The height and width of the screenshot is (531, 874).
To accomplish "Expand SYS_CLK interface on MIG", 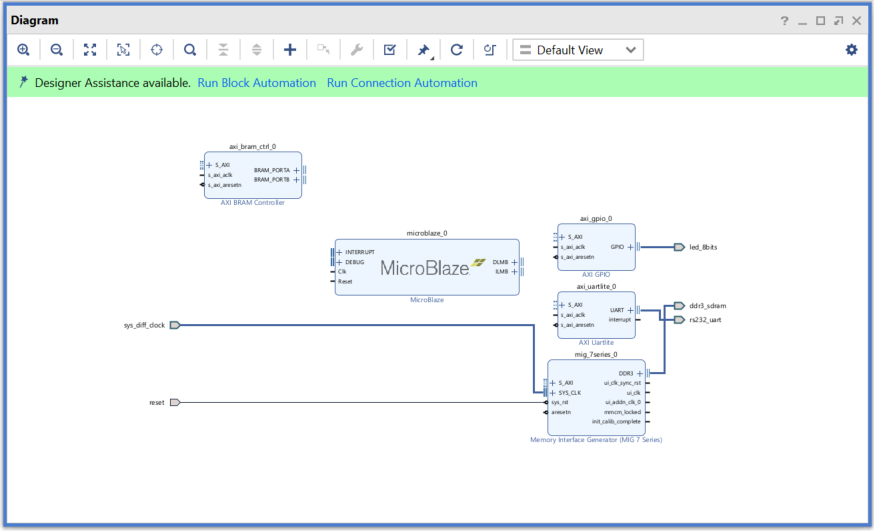I will pyautogui.click(x=552, y=393).
